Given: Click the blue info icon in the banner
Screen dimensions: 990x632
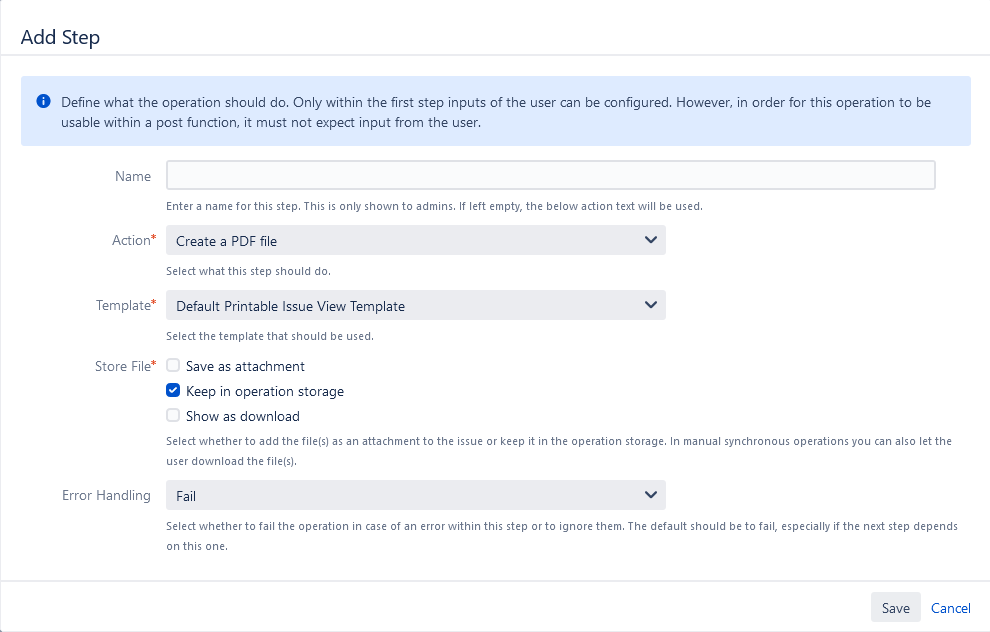Looking at the screenshot, I should [x=43, y=102].
